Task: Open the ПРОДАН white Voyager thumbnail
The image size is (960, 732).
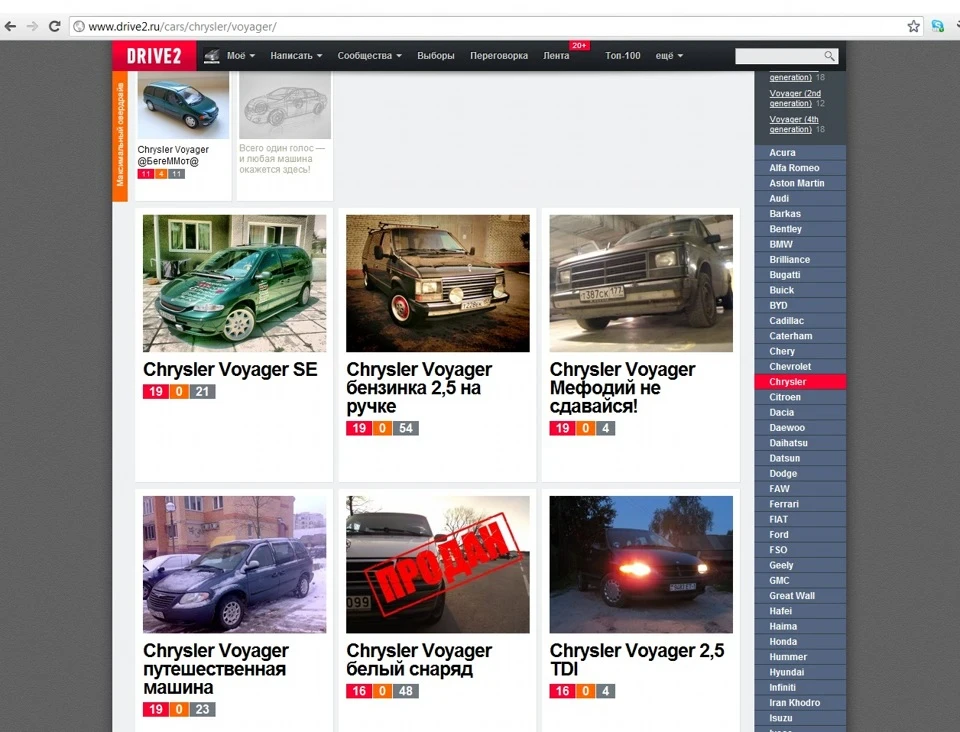Action: (x=438, y=564)
